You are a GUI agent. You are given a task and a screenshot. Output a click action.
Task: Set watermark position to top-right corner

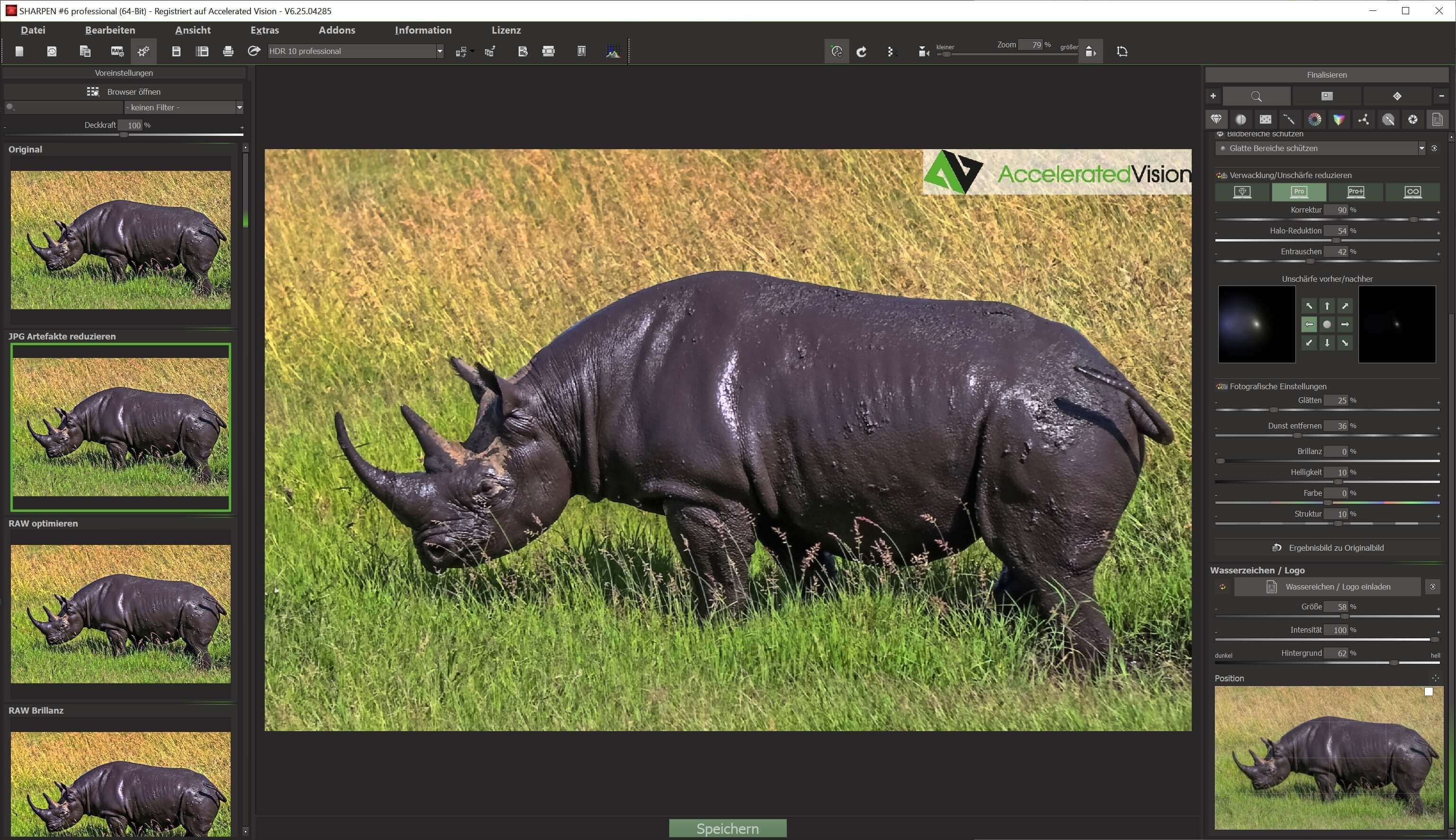click(1429, 692)
